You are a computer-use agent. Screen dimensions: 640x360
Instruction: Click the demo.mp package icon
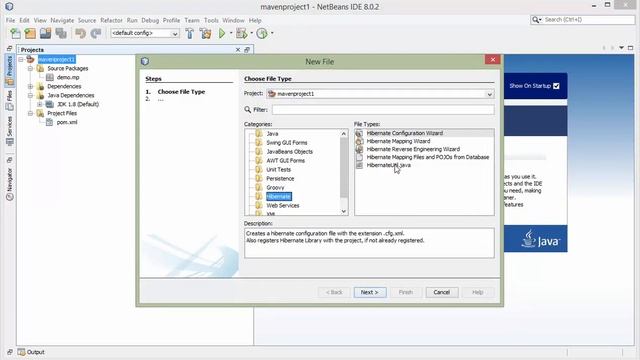(x=50, y=77)
